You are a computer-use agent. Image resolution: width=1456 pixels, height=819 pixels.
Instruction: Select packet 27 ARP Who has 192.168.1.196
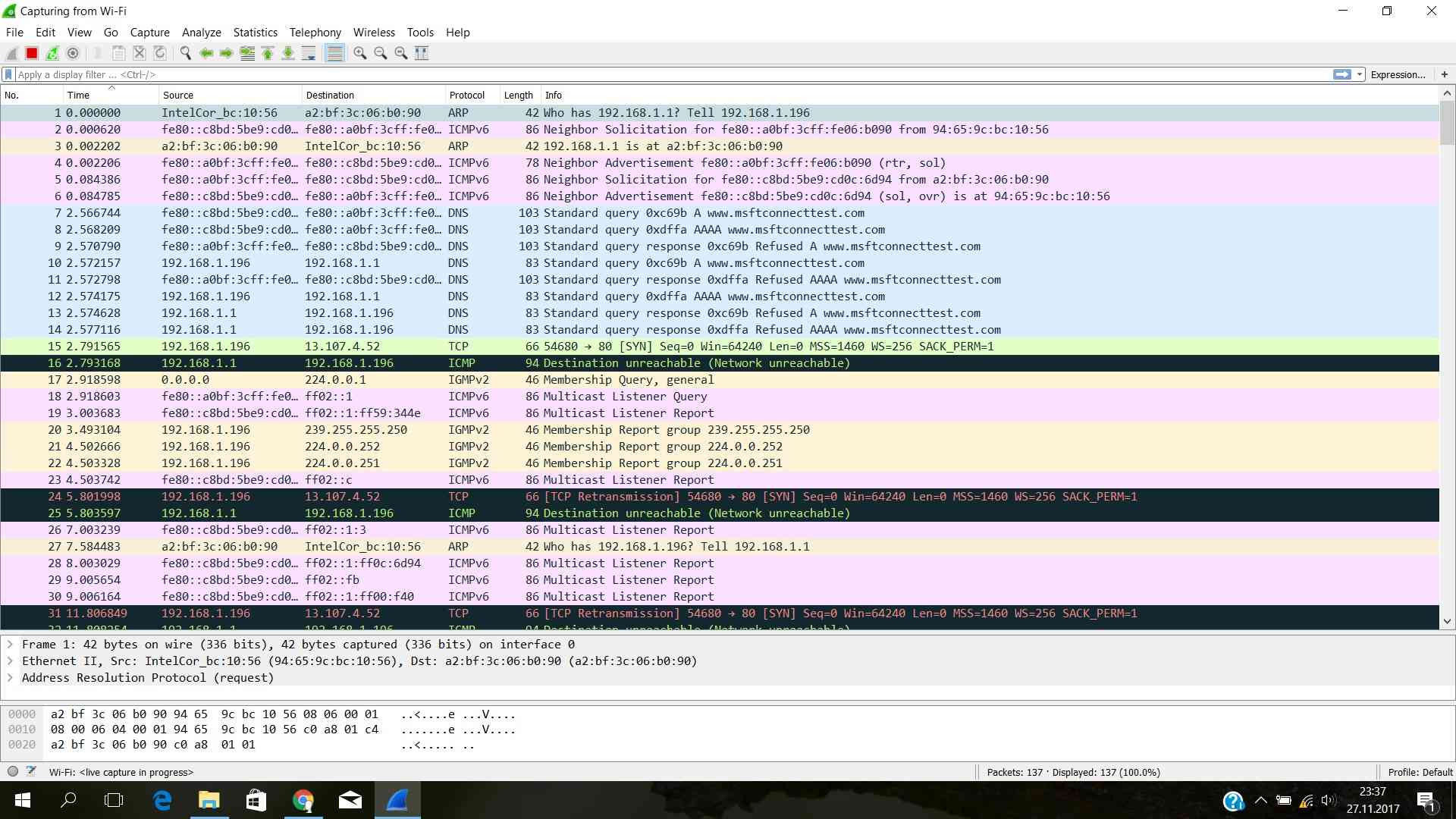(719, 547)
